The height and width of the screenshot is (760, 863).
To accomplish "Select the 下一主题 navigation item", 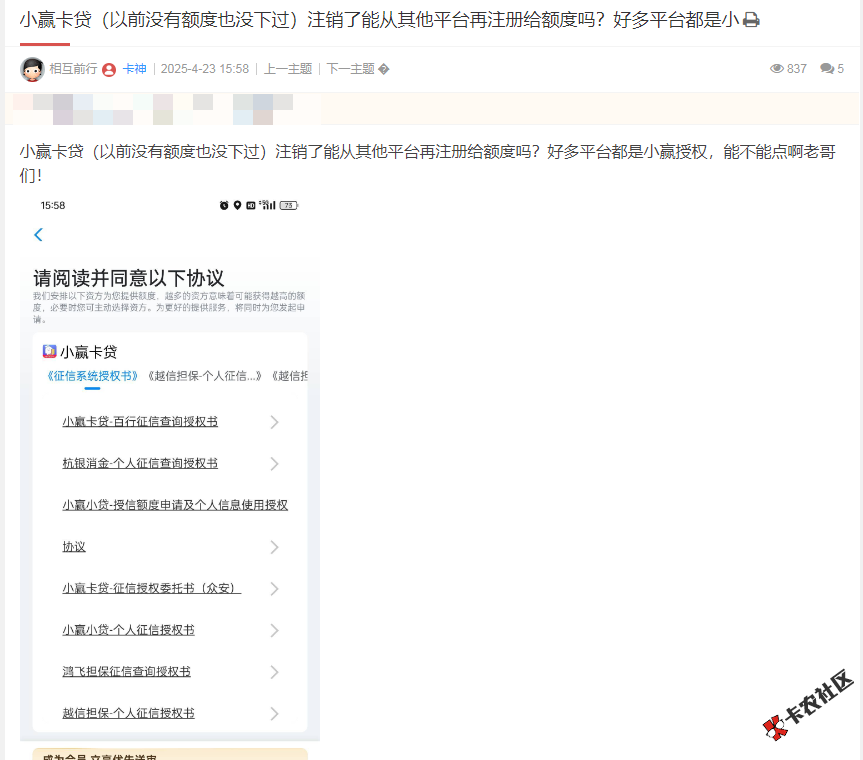I will [x=349, y=69].
